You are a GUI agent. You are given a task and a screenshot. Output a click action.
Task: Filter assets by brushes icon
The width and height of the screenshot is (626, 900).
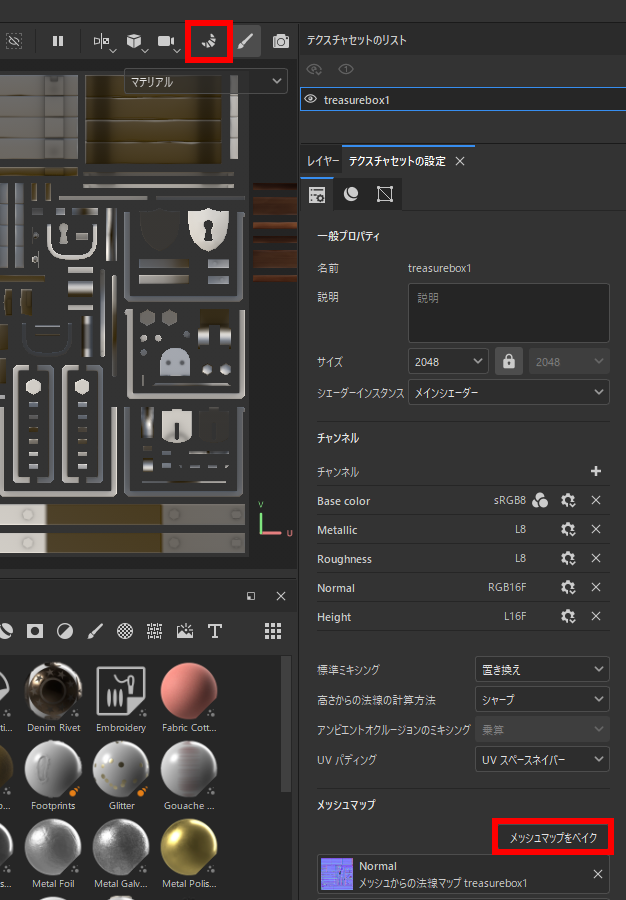tap(95, 631)
